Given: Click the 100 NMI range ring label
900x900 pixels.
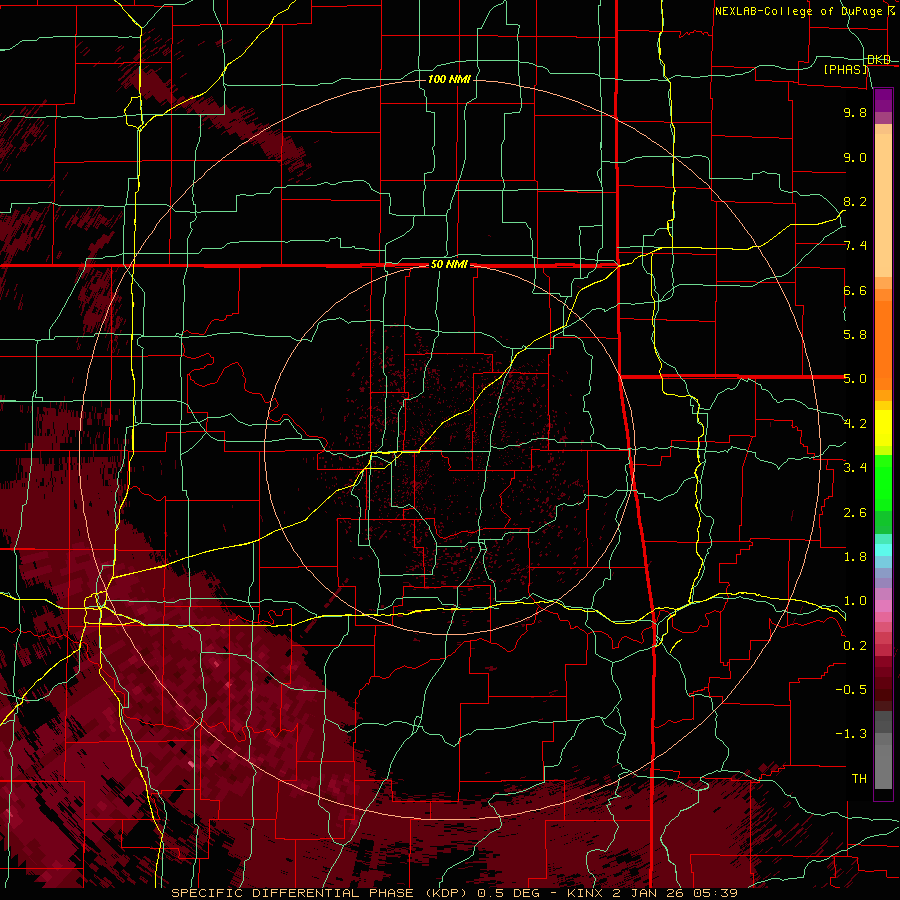Looking at the screenshot, I should pyautogui.click(x=449, y=79).
